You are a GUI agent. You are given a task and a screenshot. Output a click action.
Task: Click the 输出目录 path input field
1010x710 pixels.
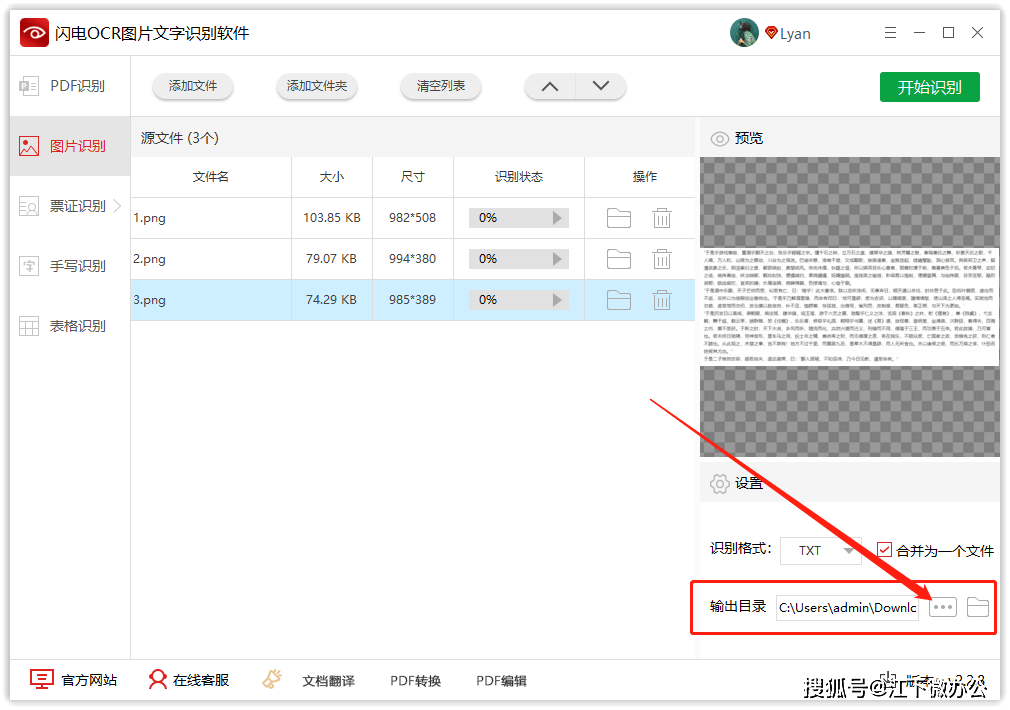[847, 608]
